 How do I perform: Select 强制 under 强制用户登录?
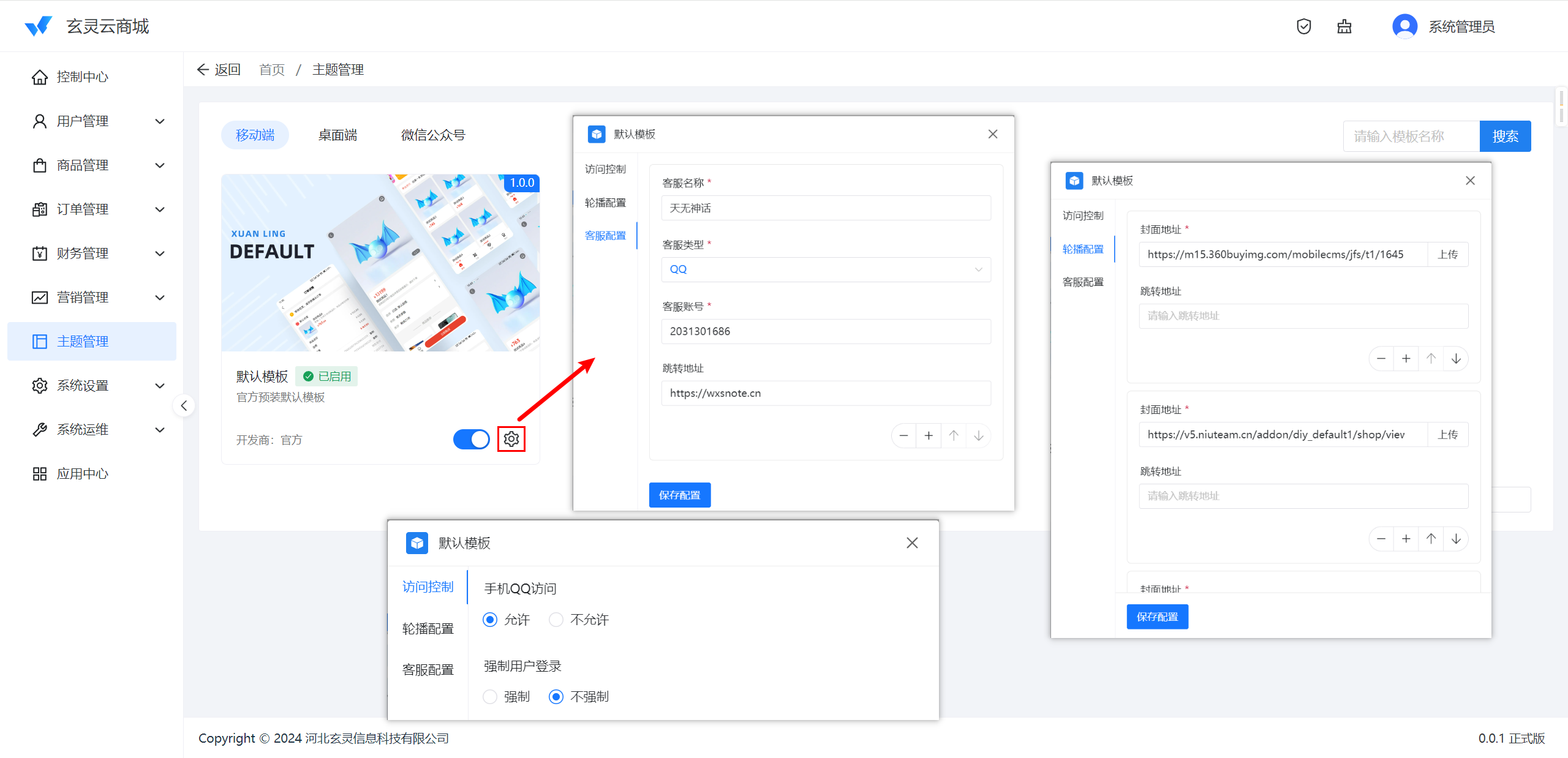[490, 697]
